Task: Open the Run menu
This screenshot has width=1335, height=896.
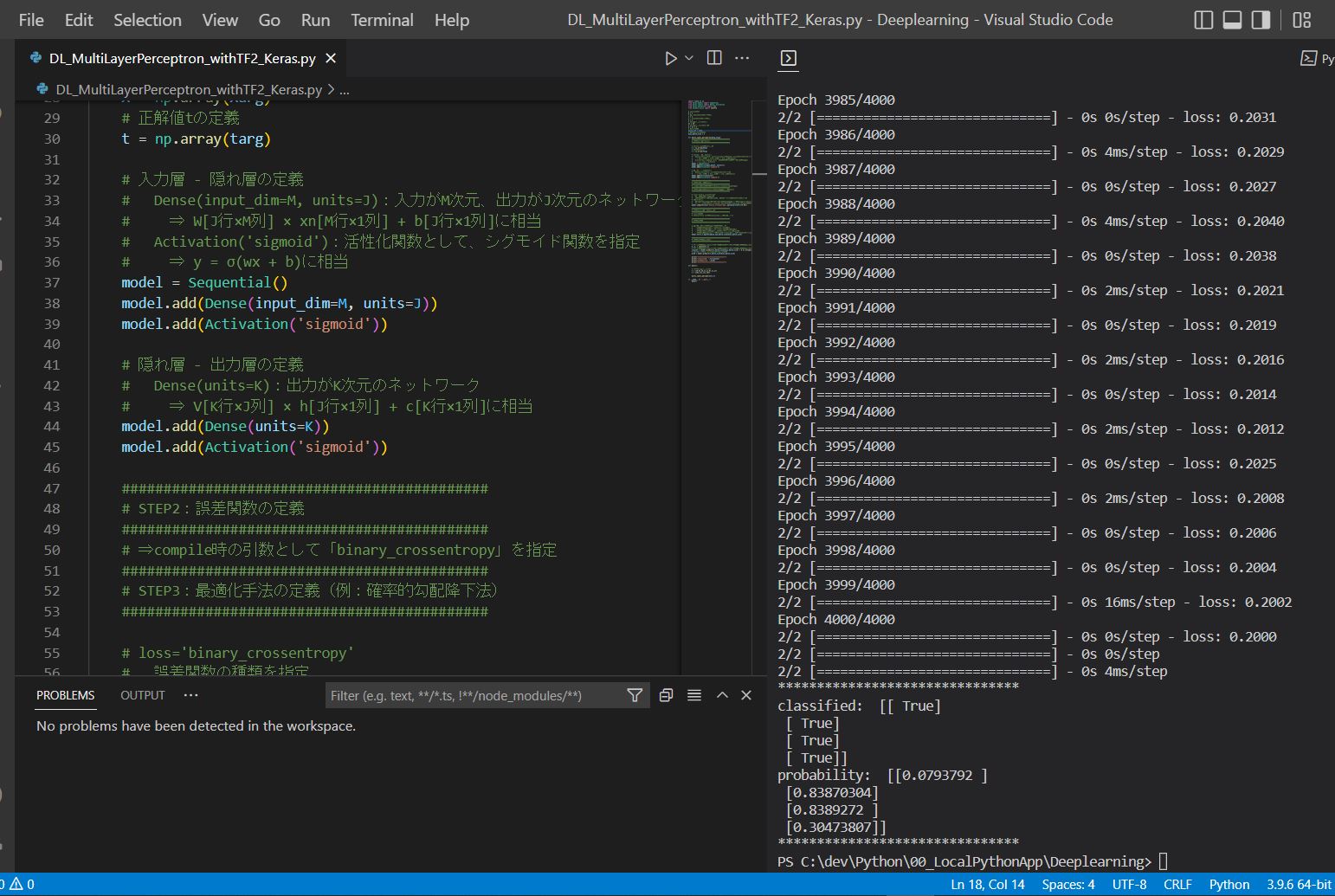Action: click(x=315, y=20)
